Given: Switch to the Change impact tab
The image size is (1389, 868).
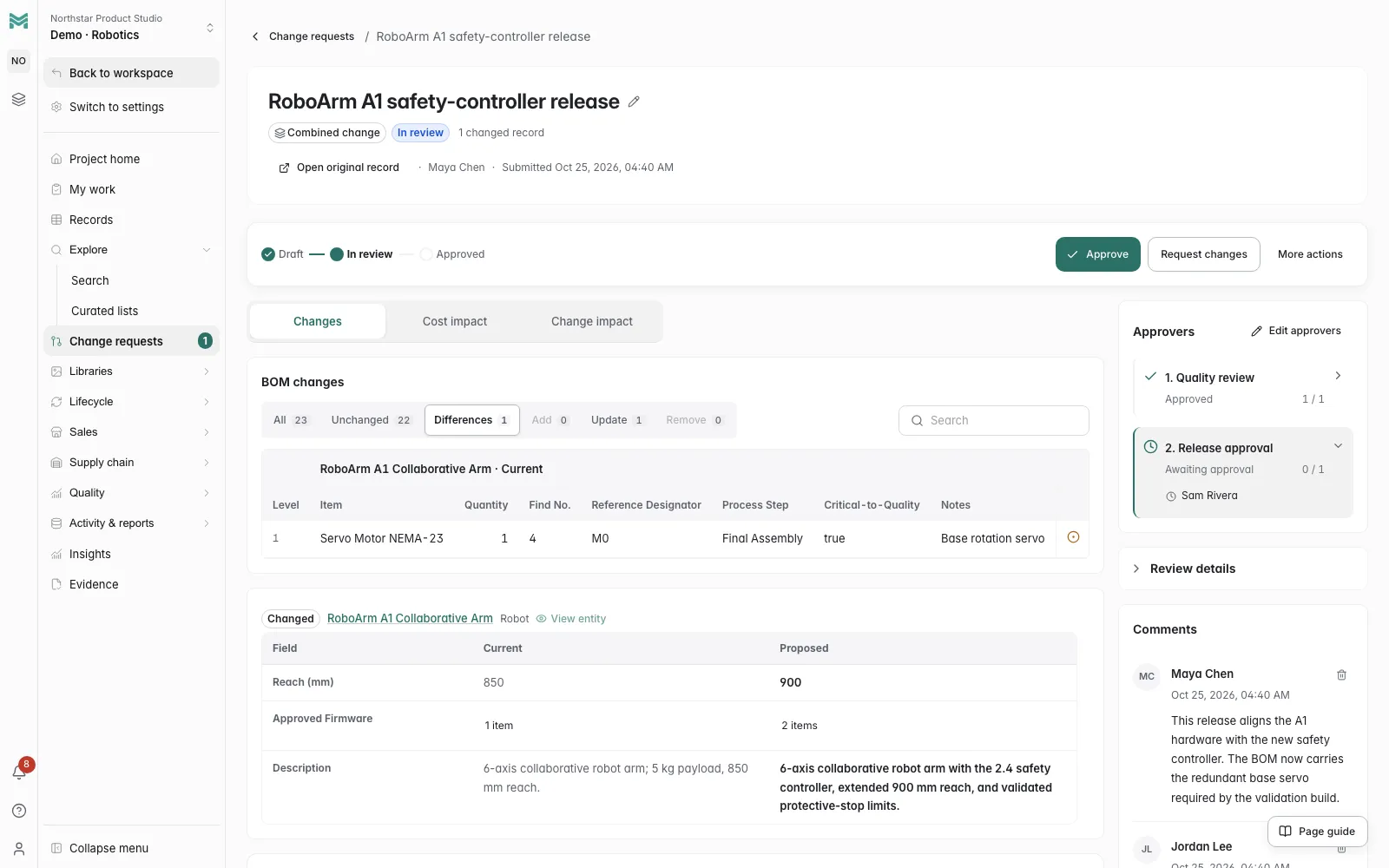Looking at the screenshot, I should pyautogui.click(x=592, y=321).
